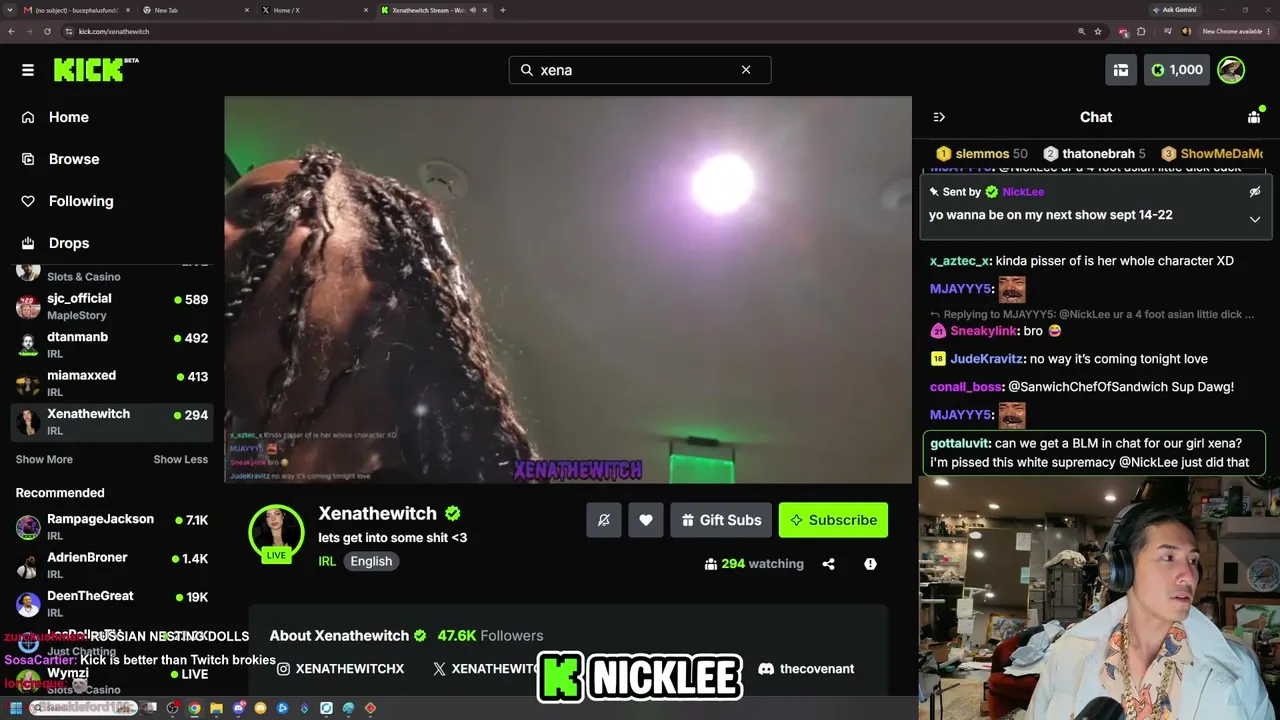Image resolution: width=1280 pixels, height=720 pixels.
Task: Open Windows Start menu
Action: (x=16, y=708)
